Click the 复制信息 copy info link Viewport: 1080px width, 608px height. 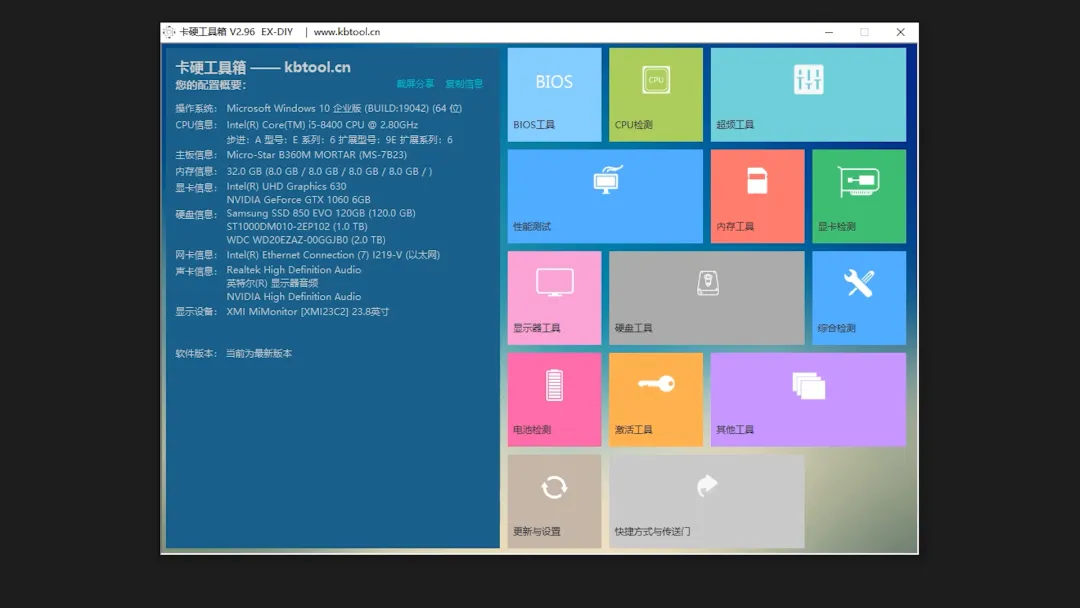(462, 84)
